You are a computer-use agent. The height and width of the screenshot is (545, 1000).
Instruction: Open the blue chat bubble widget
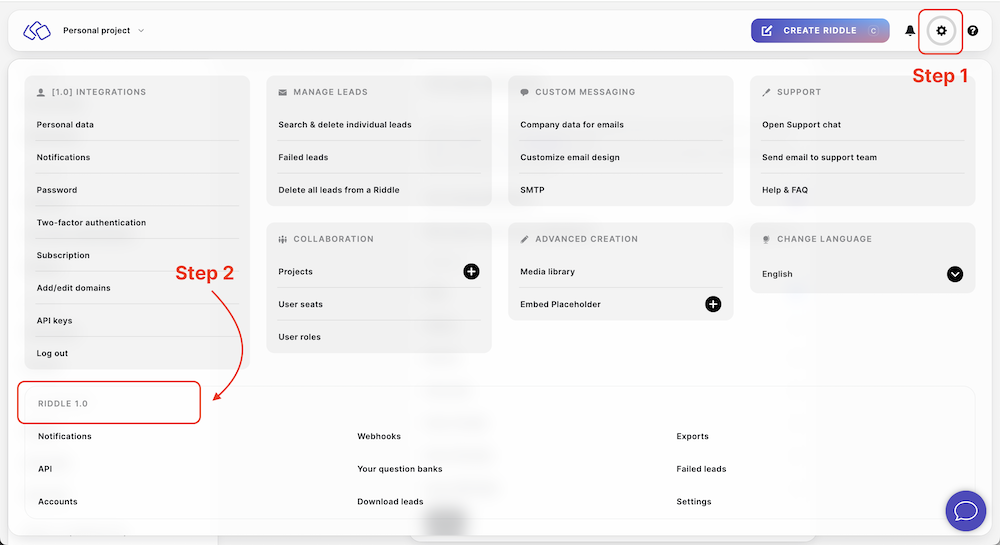(x=965, y=511)
